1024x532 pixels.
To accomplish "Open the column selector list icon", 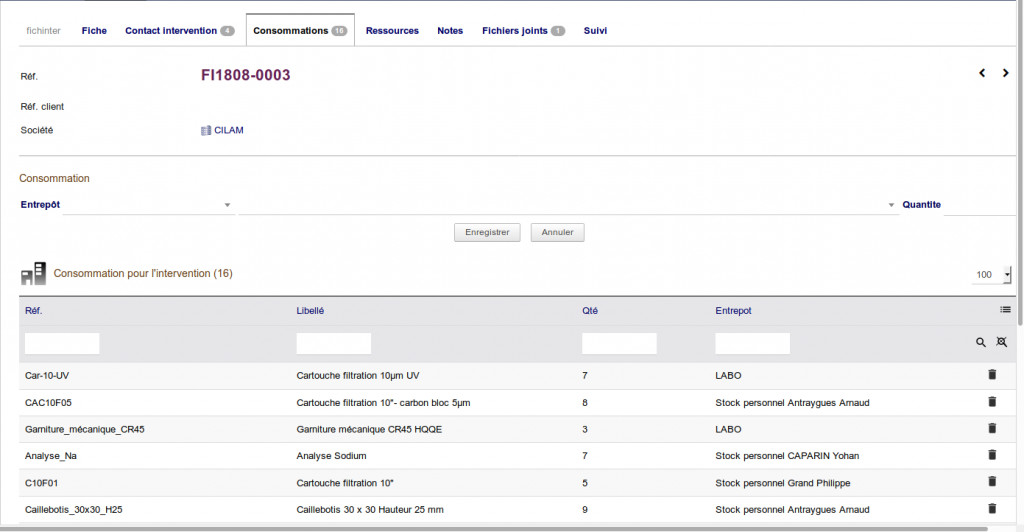I will [1005, 310].
